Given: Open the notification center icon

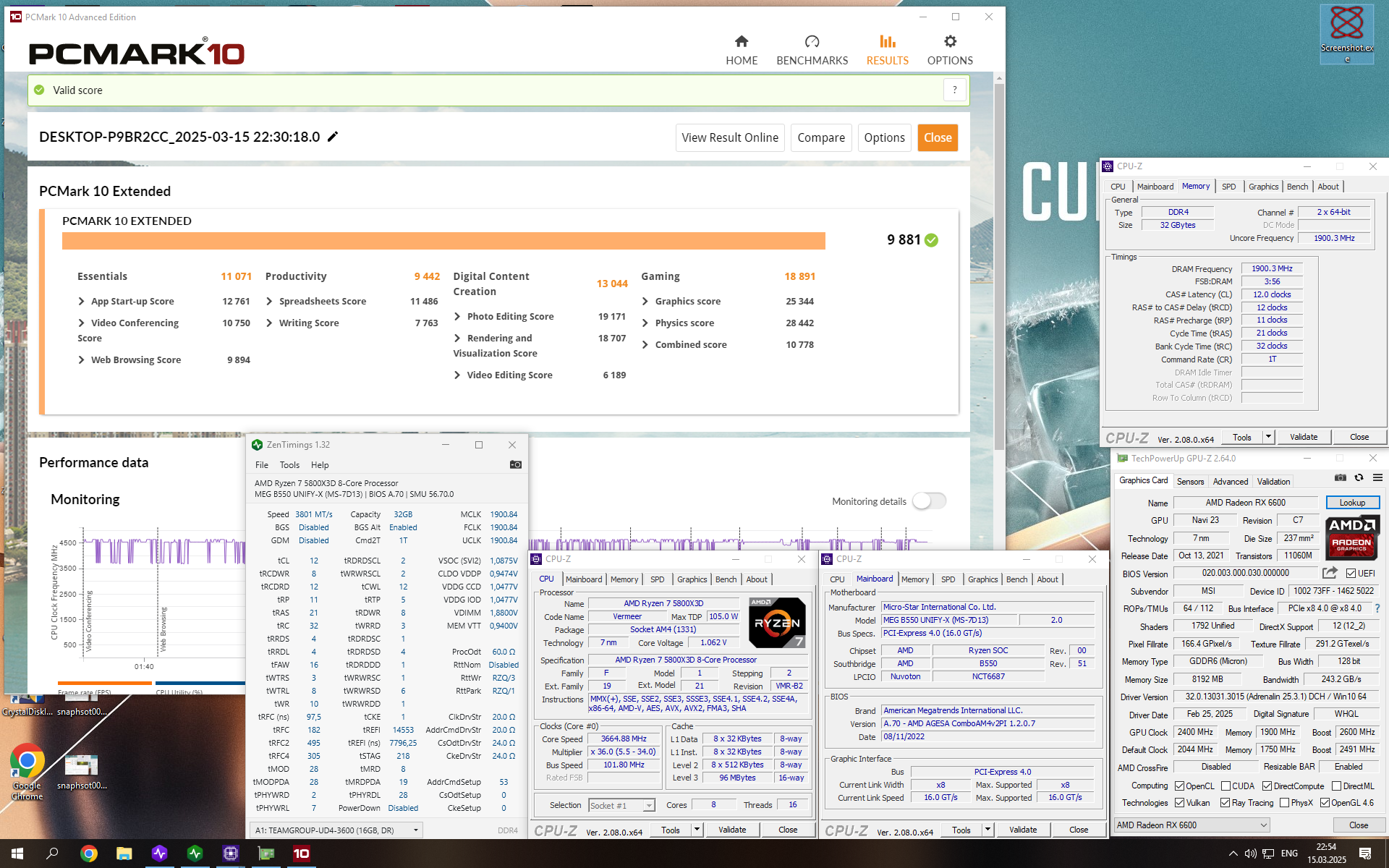Looking at the screenshot, I should click(1365, 854).
